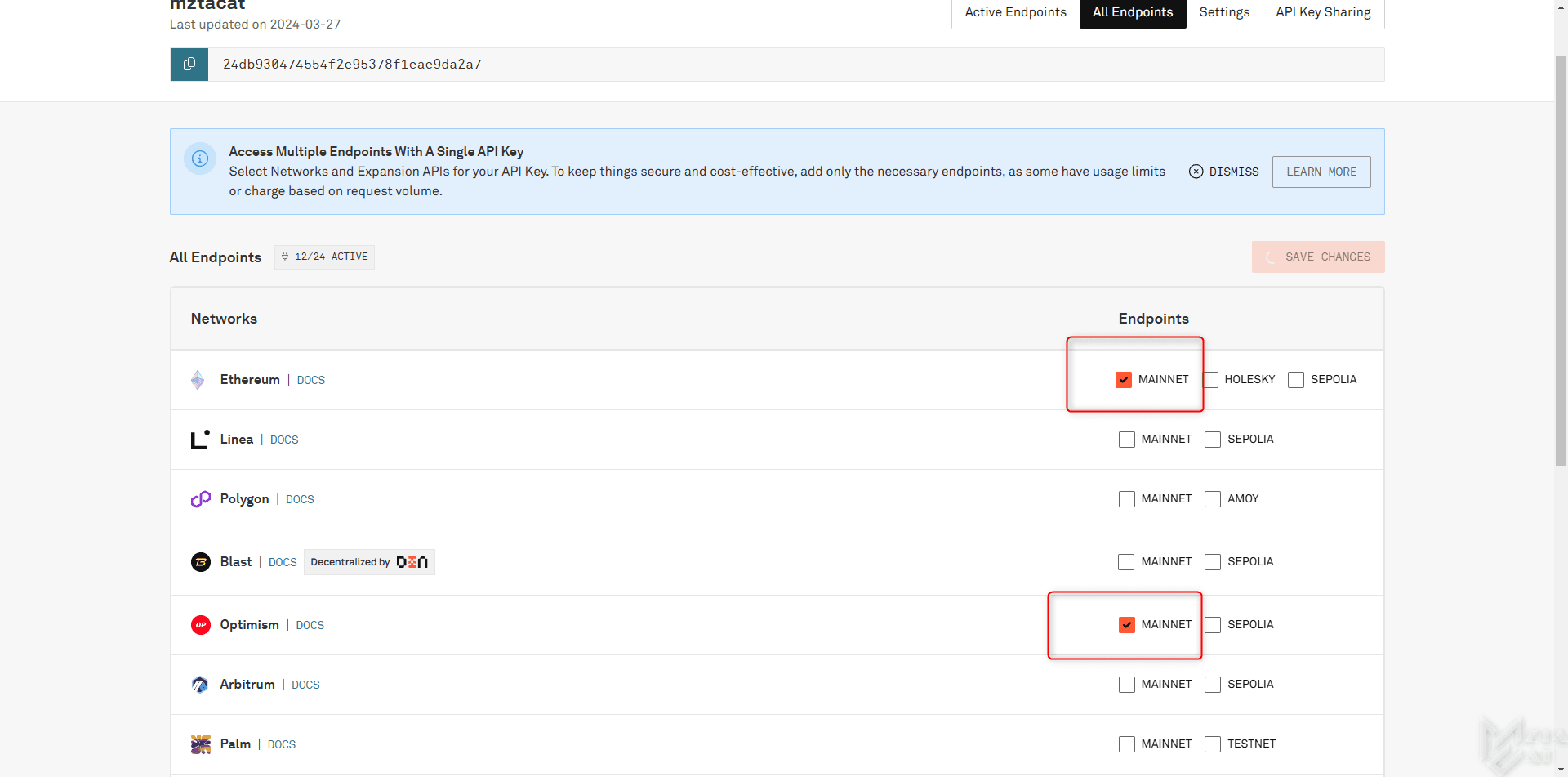Click the Linea network logo
This screenshot has width=1568, height=777.
pyautogui.click(x=200, y=440)
